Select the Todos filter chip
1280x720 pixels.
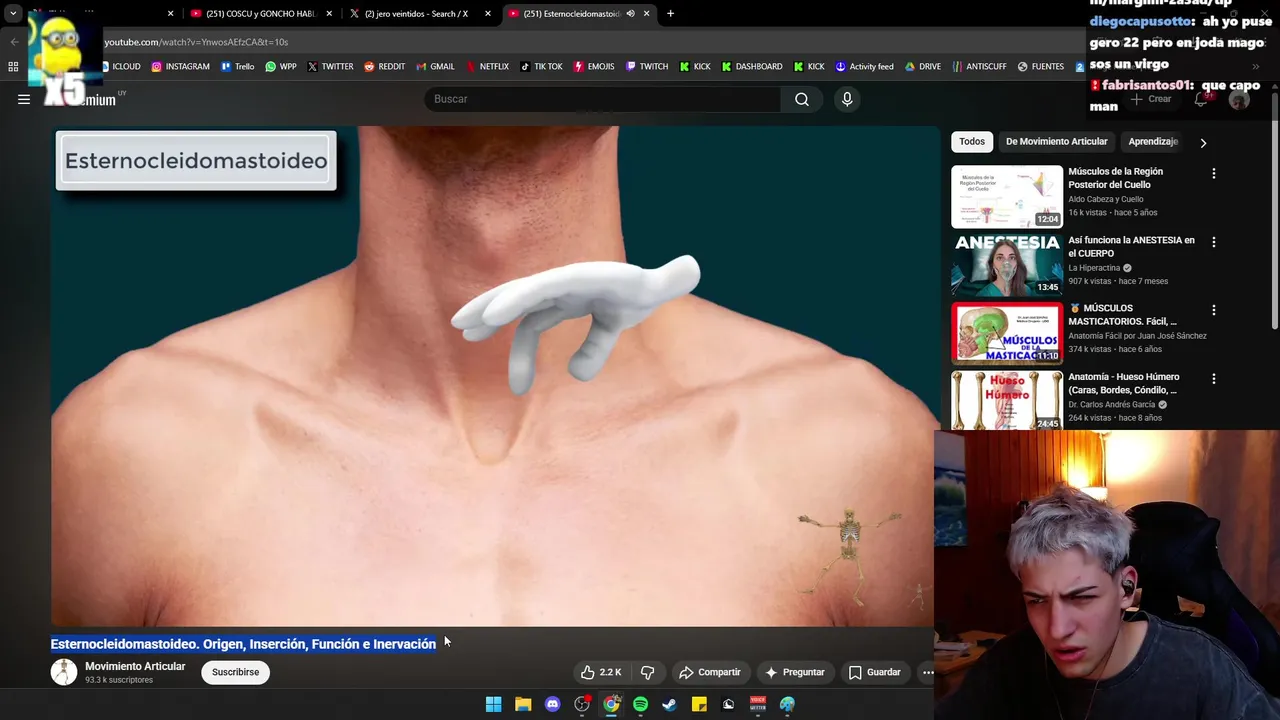pyautogui.click(x=972, y=142)
